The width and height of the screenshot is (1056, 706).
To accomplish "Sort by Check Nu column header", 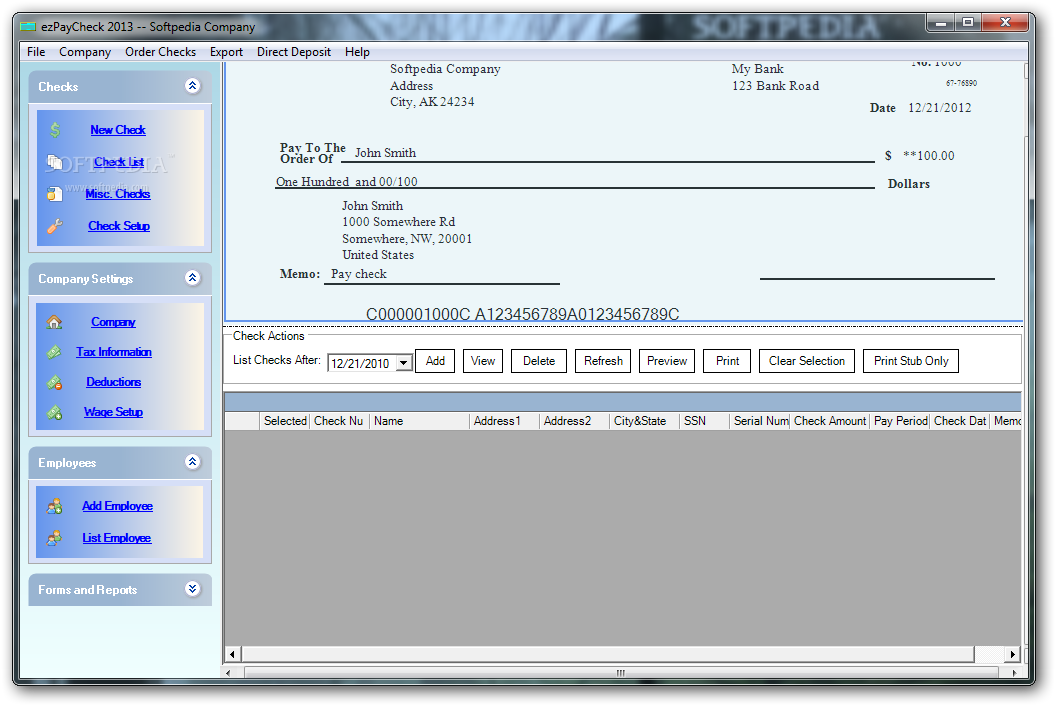I will coord(339,421).
